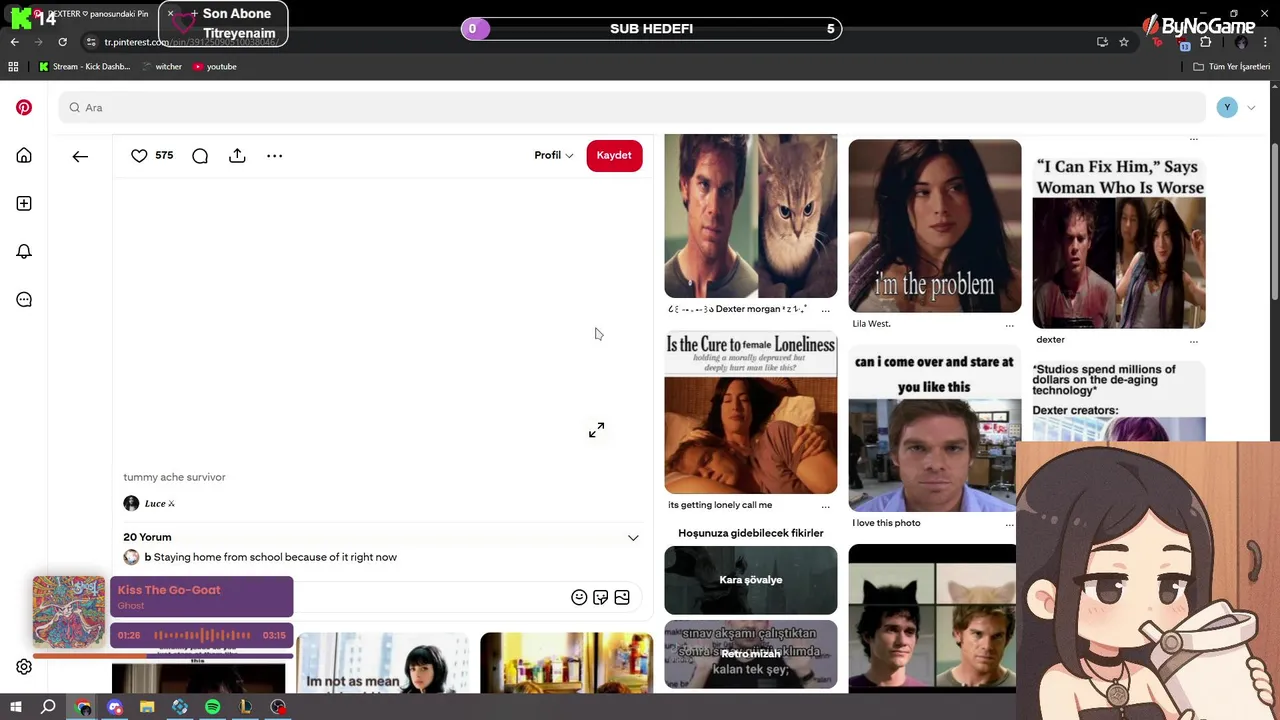Click 'tummy ache survivor' pin title
Viewport: 1280px width, 720px height.
(x=174, y=477)
